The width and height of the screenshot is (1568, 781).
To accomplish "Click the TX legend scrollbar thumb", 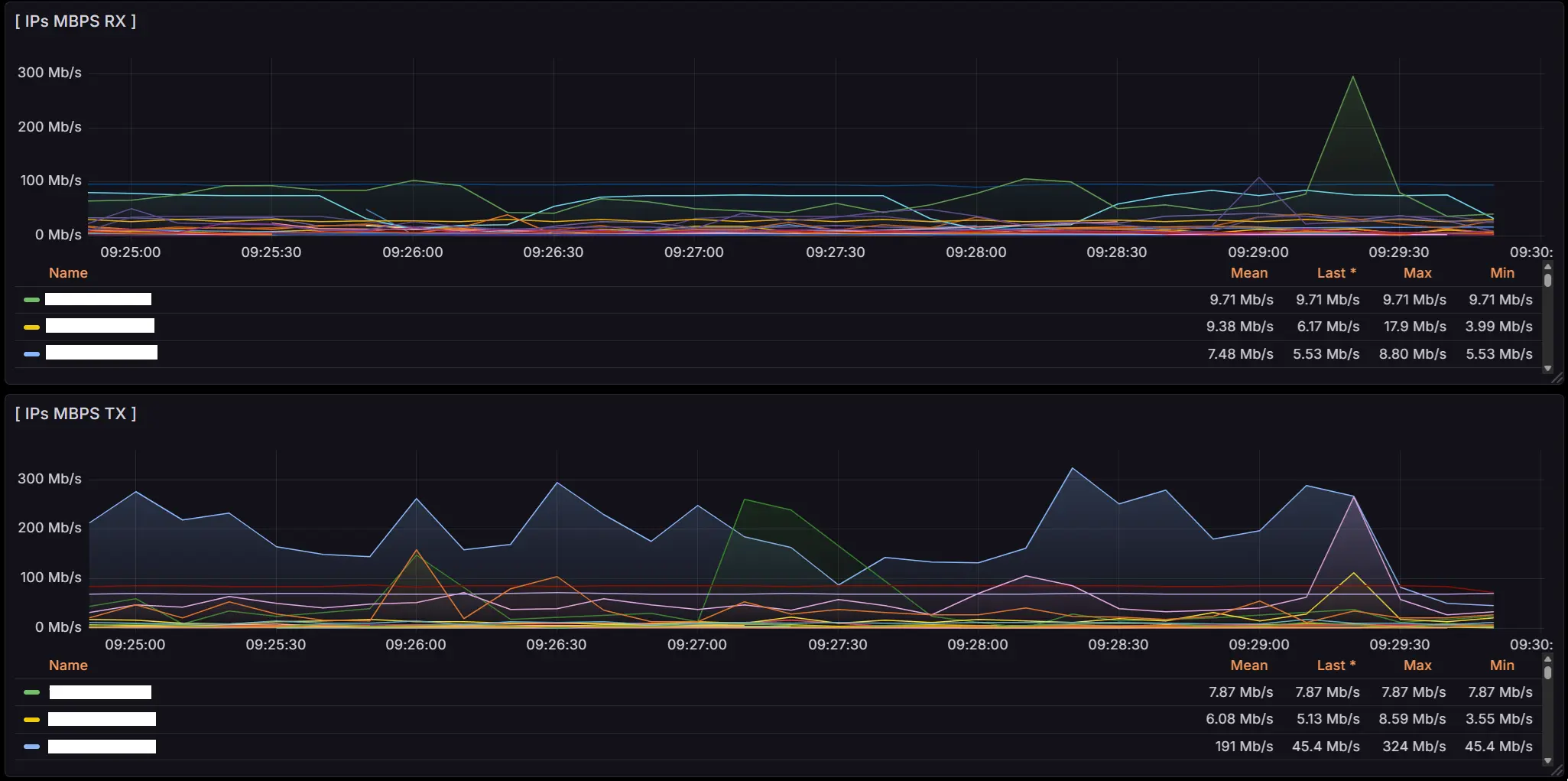I will (1547, 673).
